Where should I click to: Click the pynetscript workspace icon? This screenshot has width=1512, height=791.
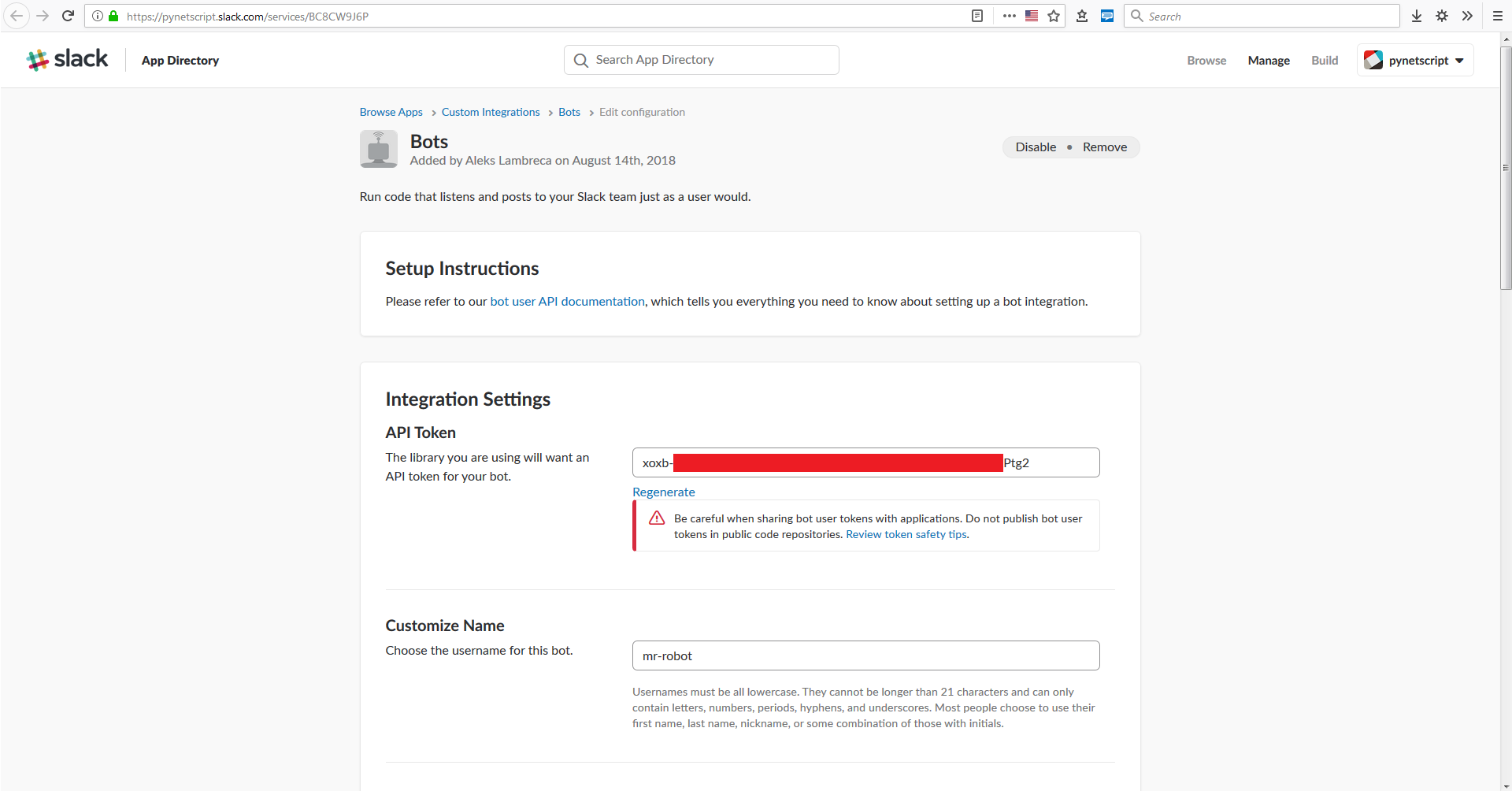point(1373,60)
